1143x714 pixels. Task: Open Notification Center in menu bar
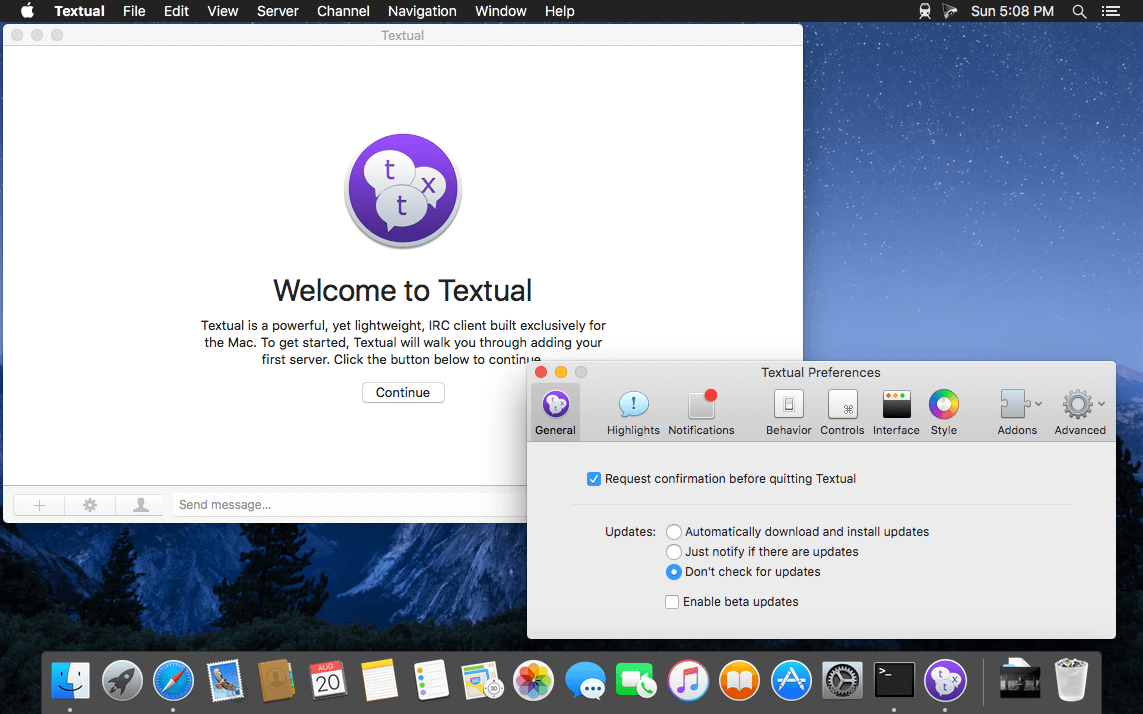[x=1110, y=11]
